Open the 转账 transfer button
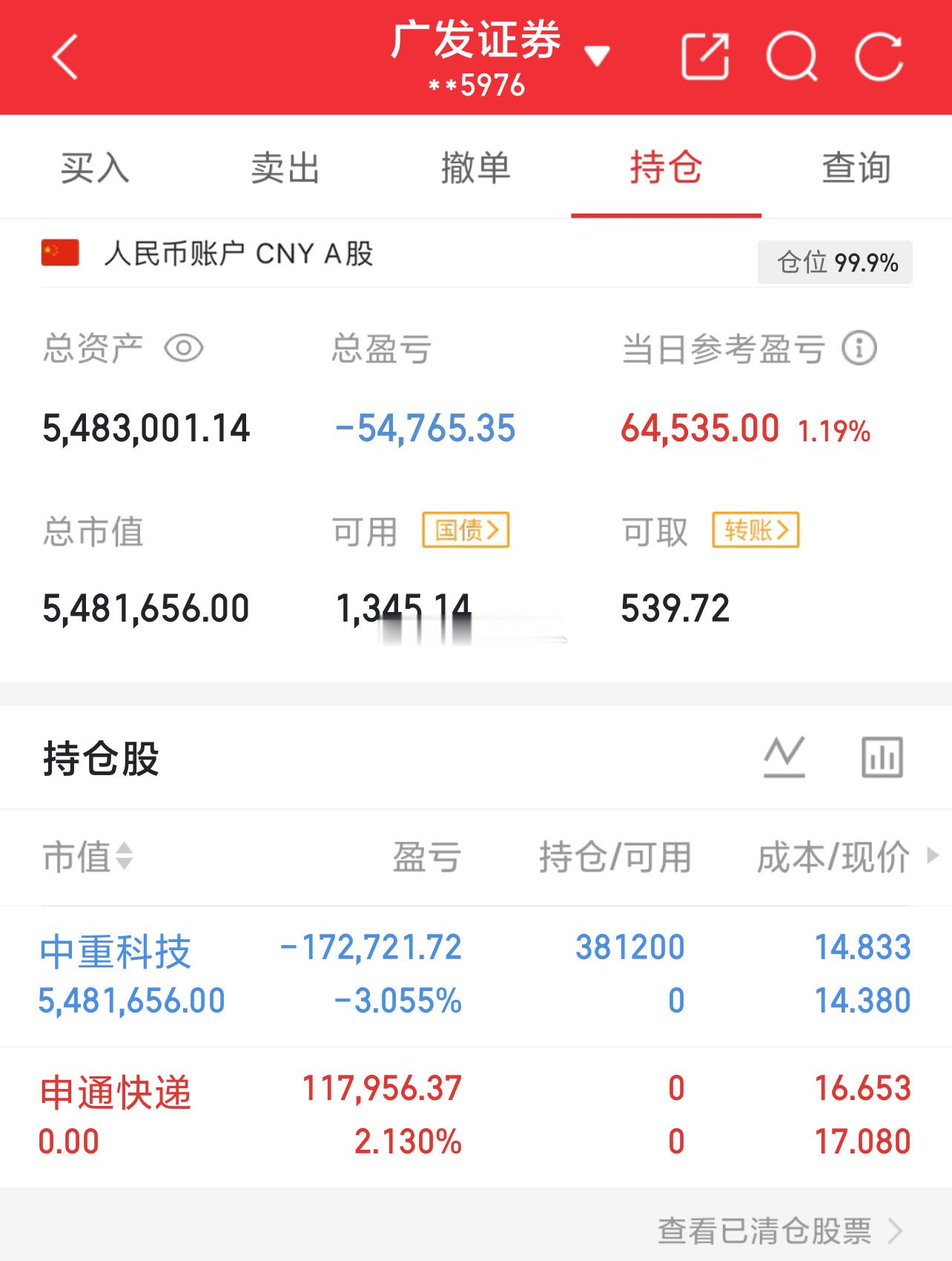The image size is (952, 1261). click(x=756, y=530)
